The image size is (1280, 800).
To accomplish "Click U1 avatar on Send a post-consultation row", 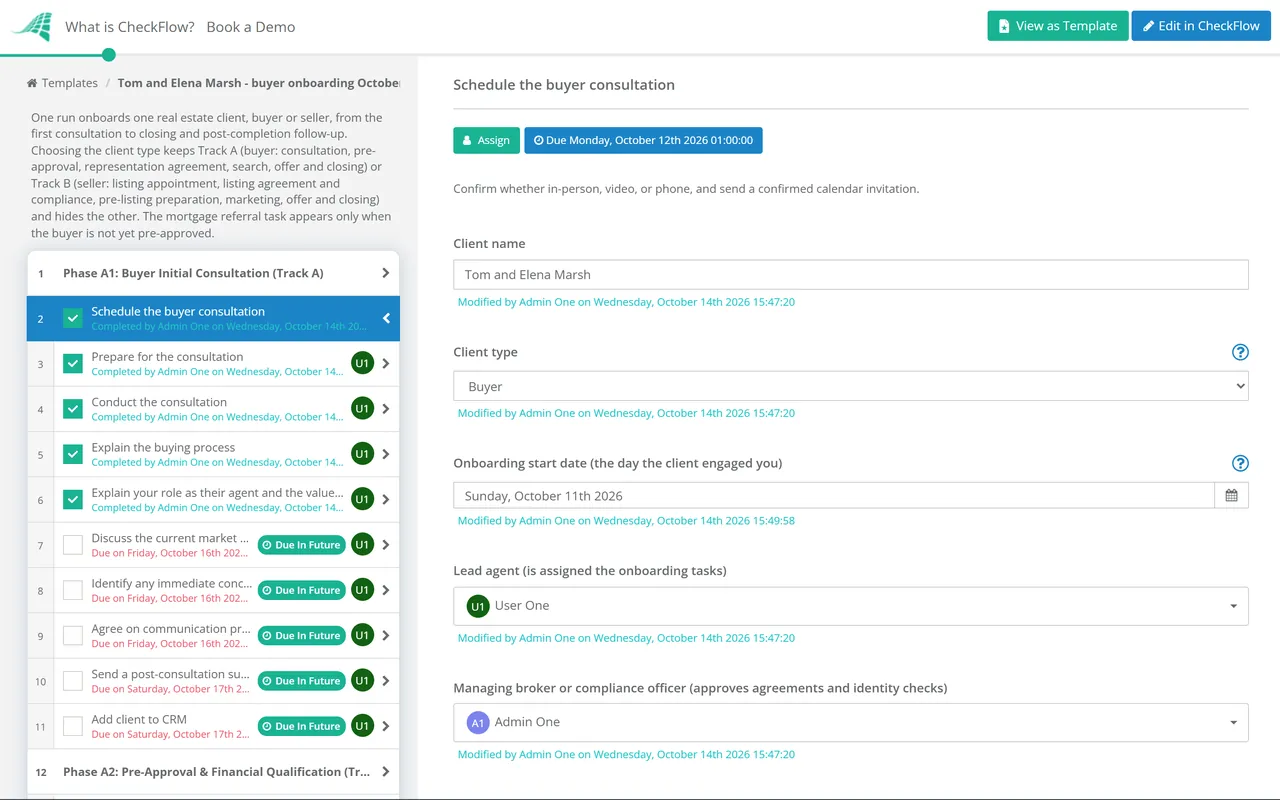I will [x=362, y=681].
